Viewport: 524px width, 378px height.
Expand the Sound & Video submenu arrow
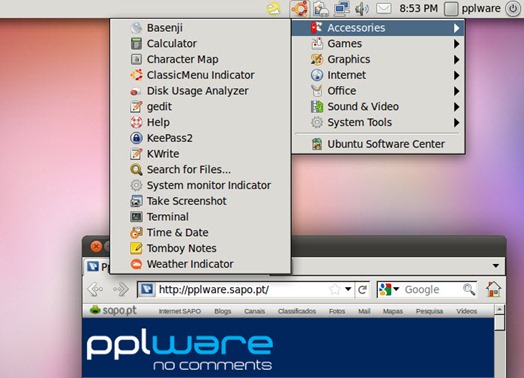[x=456, y=107]
